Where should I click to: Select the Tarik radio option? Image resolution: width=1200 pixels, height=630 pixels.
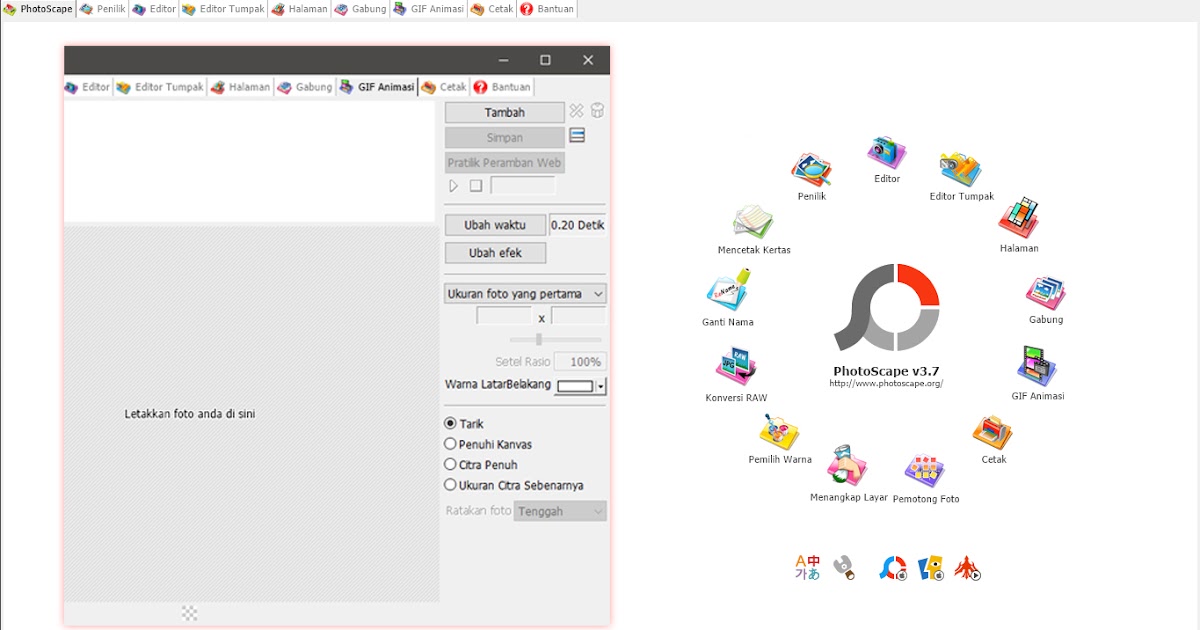450,424
